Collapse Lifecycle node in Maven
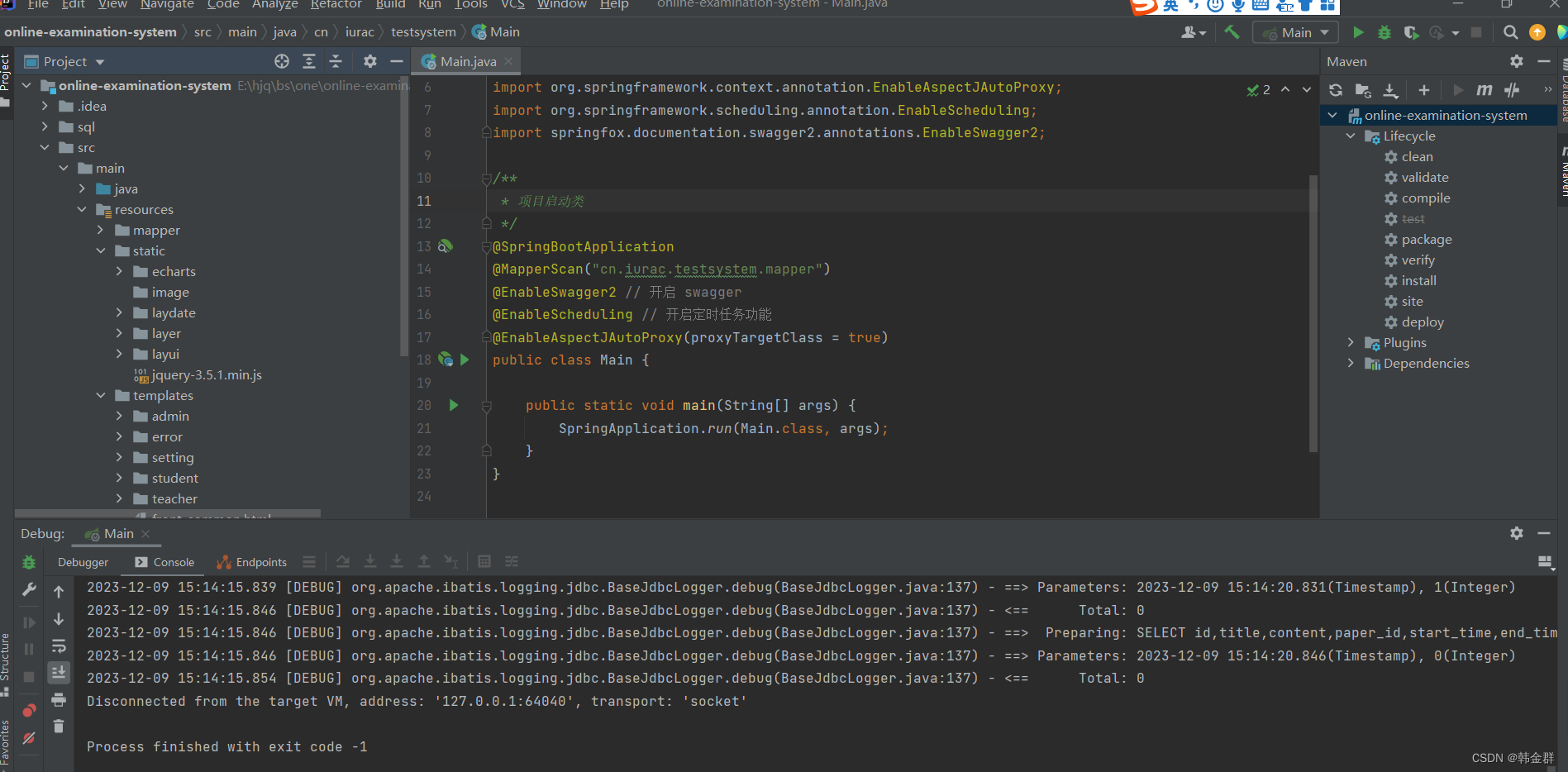 click(x=1351, y=136)
